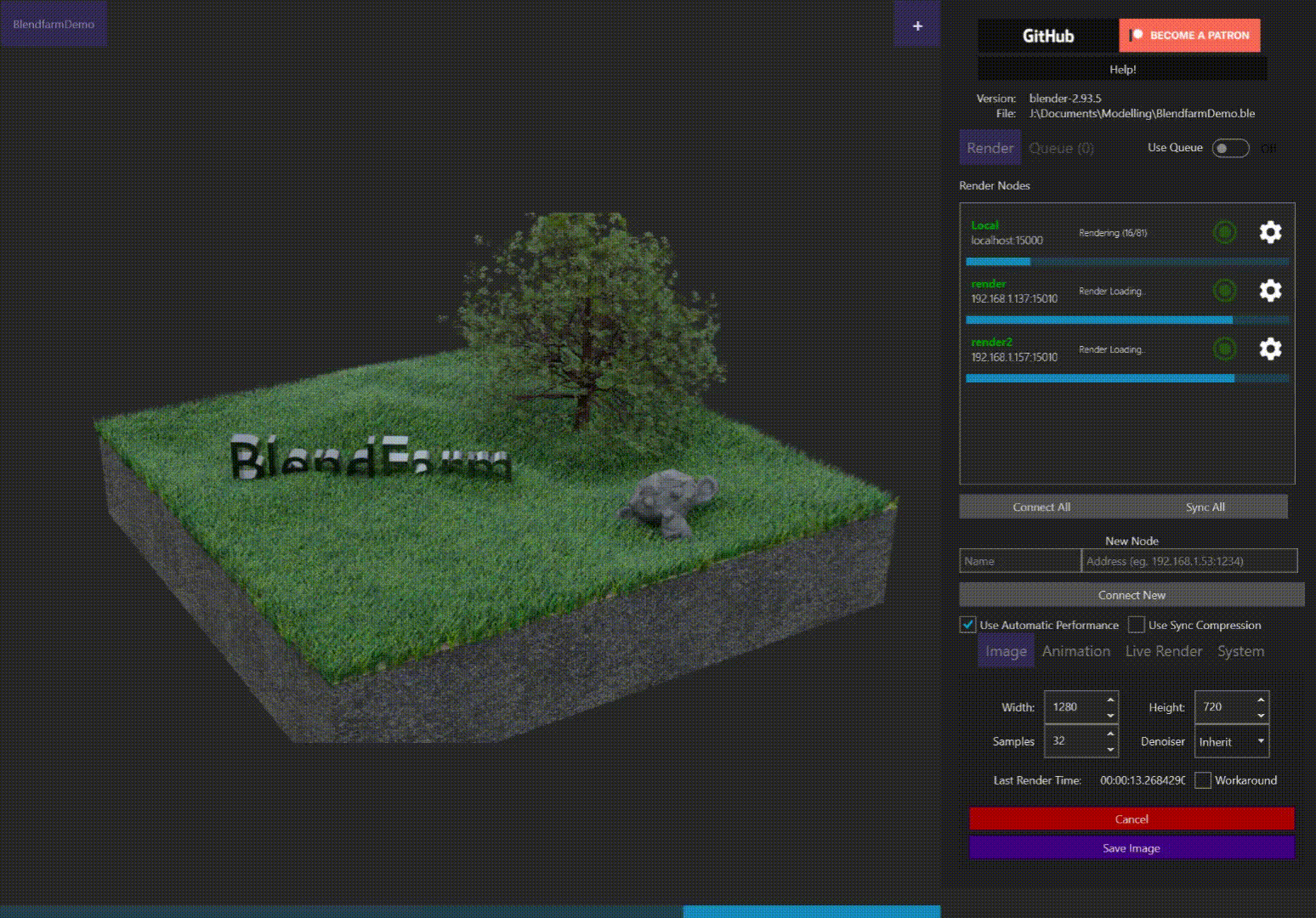Select the Animation settings tab
Screen dimensions: 1316x918
click(1076, 651)
